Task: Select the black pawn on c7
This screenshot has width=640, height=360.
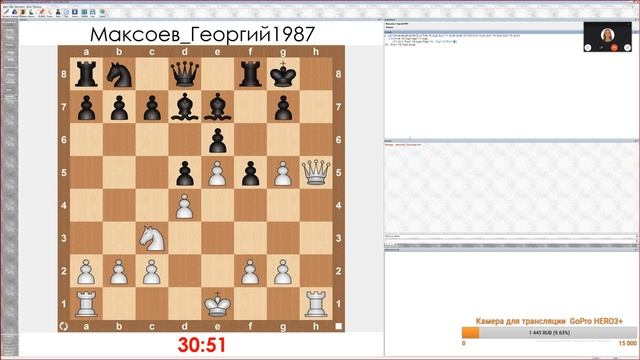Action: point(152,108)
